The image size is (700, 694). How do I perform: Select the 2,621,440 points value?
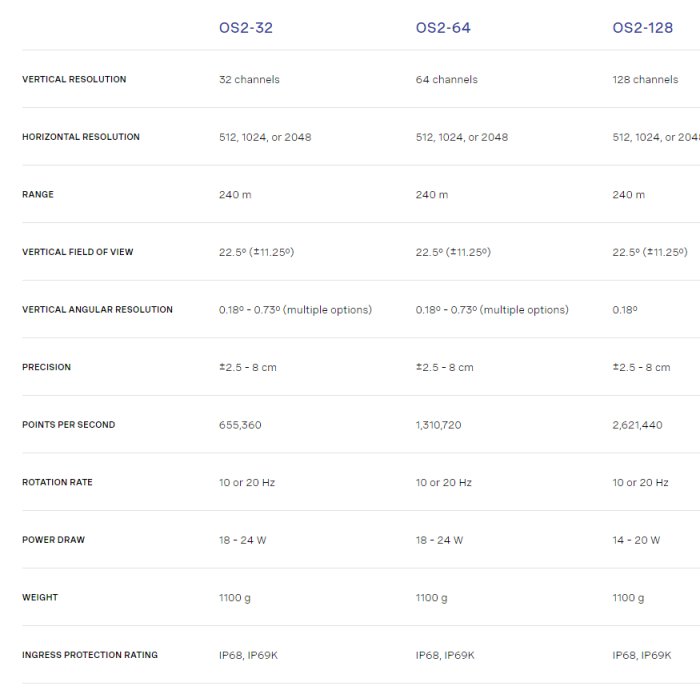637,425
